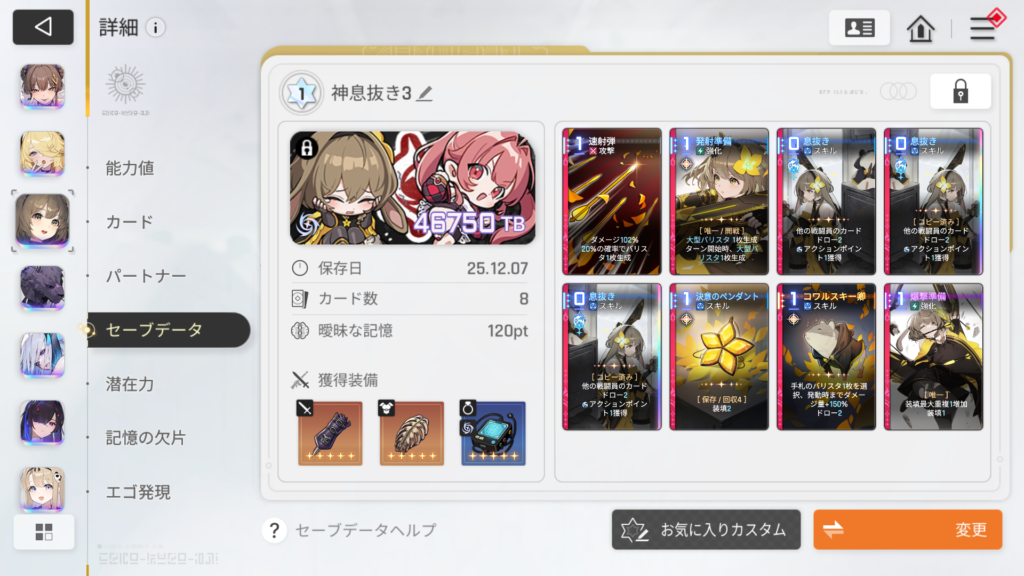This screenshot has width=1024, height=576.
Task: Open the パートナー menu item
Action: [x=146, y=276]
